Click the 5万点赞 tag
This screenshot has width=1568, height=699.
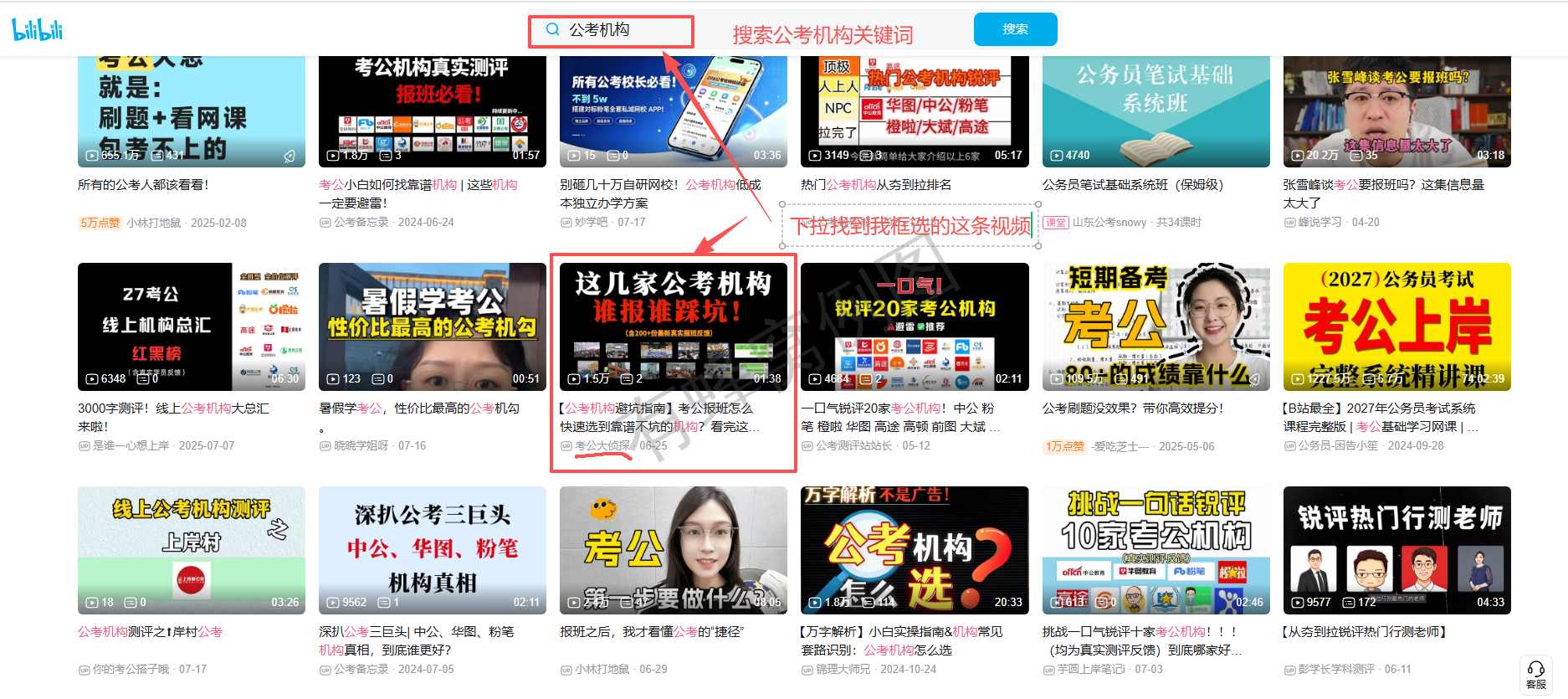pos(100,223)
